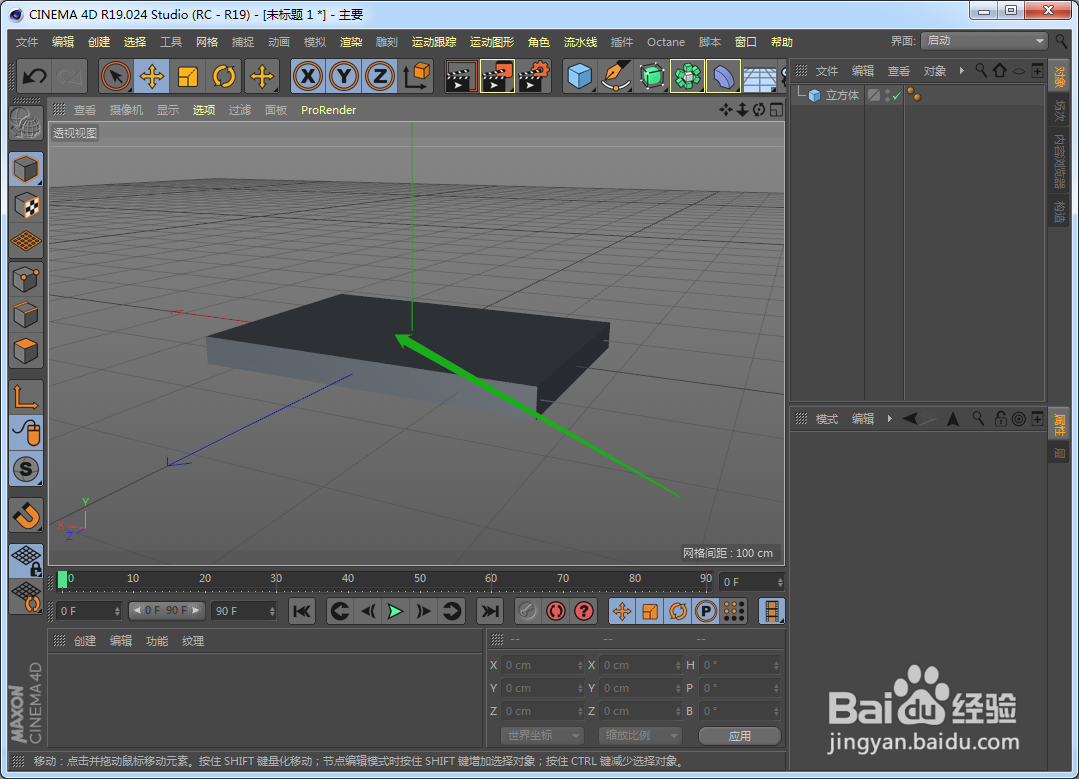The height and width of the screenshot is (779, 1079).
Task: Toggle position keyframe recording icon
Action: coord(622,611)
